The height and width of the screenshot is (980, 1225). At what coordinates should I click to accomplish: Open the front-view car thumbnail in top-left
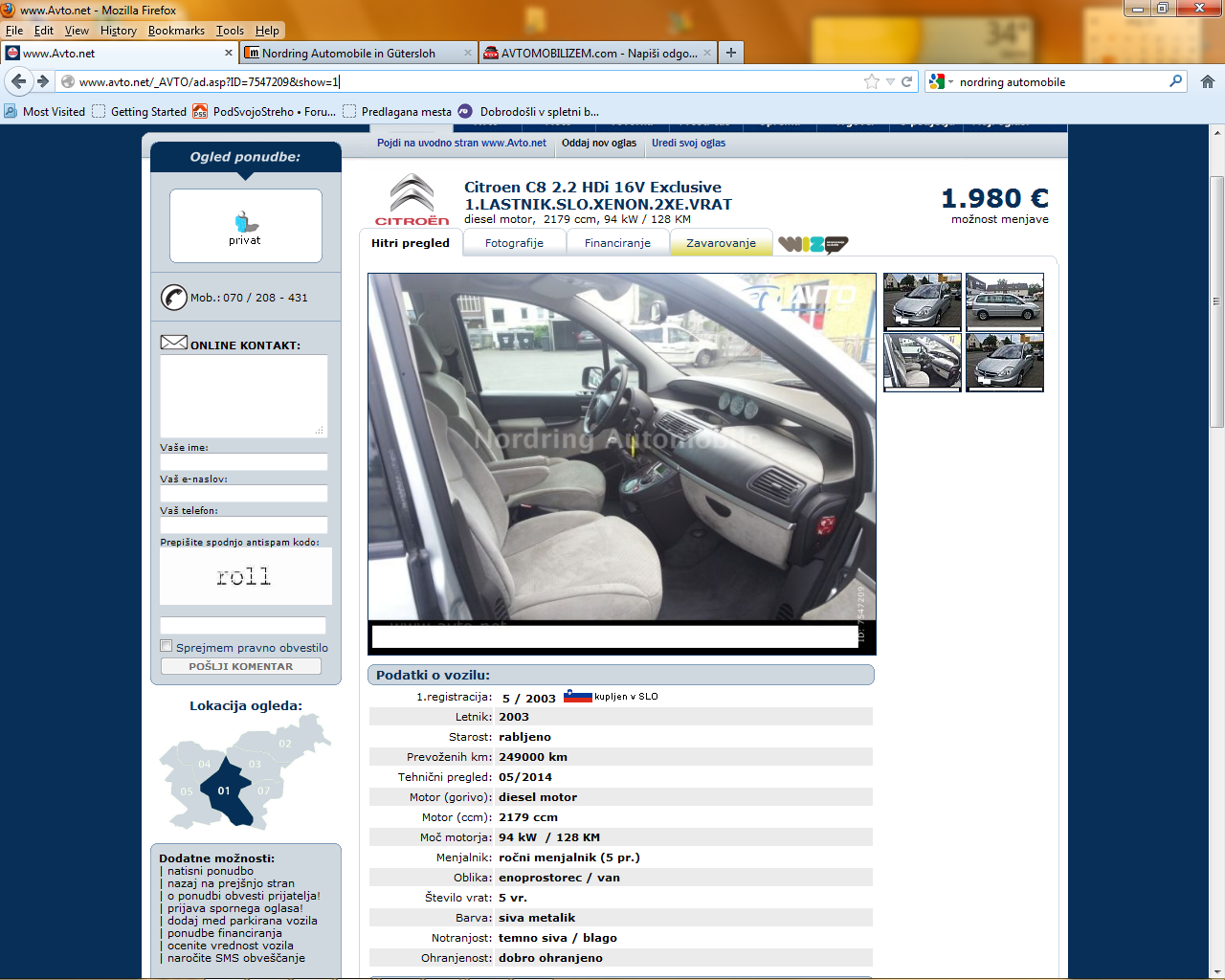[x=923, y=301]
